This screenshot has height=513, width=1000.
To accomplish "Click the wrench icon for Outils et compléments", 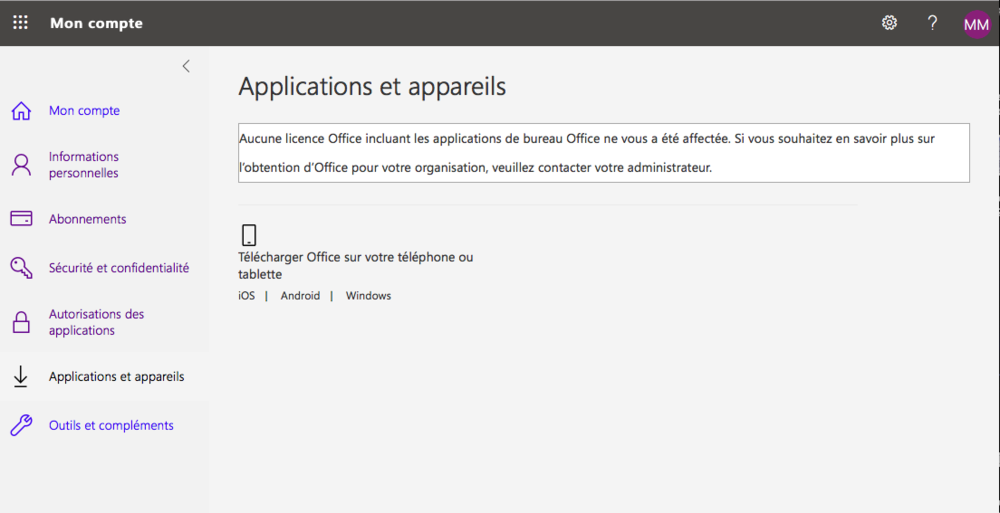I will point(21,426).
